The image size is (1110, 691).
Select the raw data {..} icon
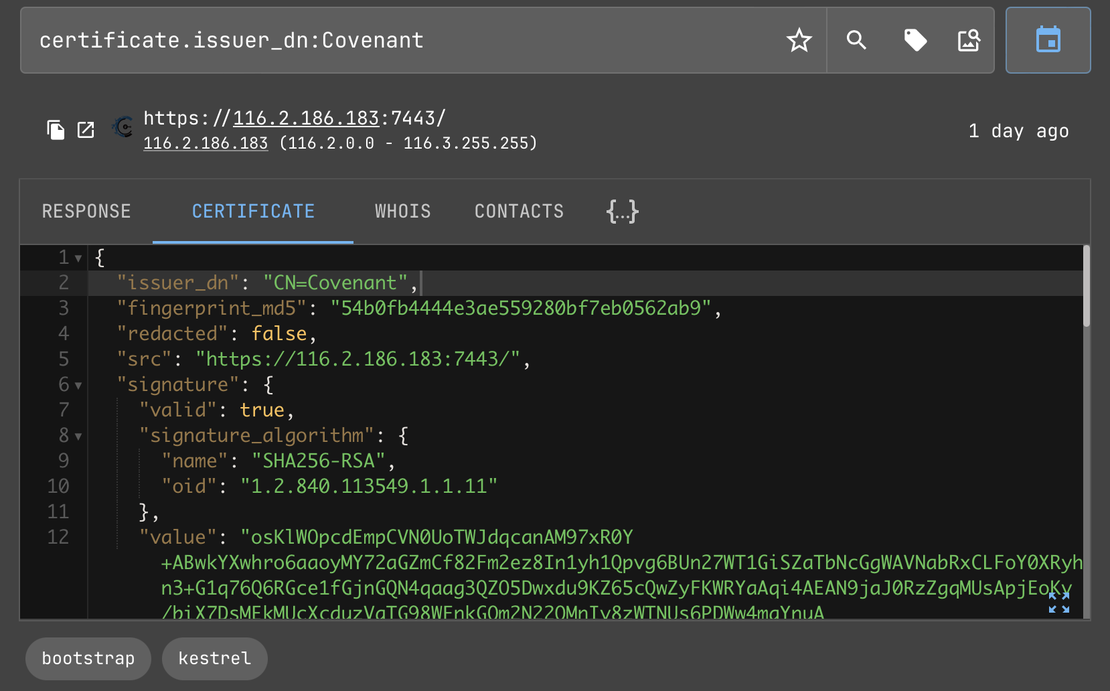click(622, 211)
